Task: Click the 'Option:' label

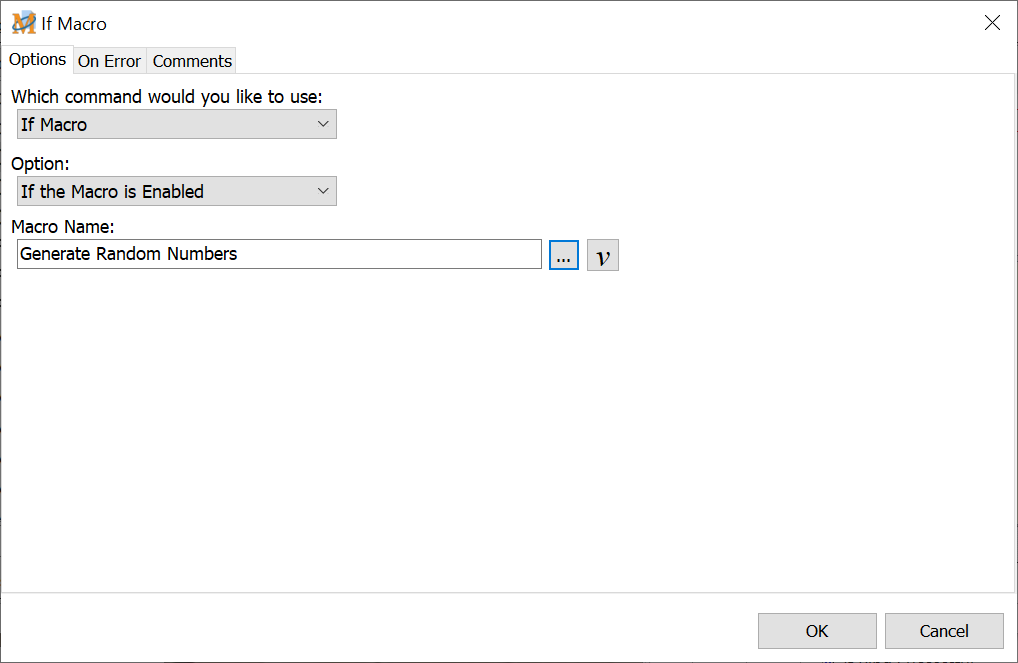Action: 40,164
